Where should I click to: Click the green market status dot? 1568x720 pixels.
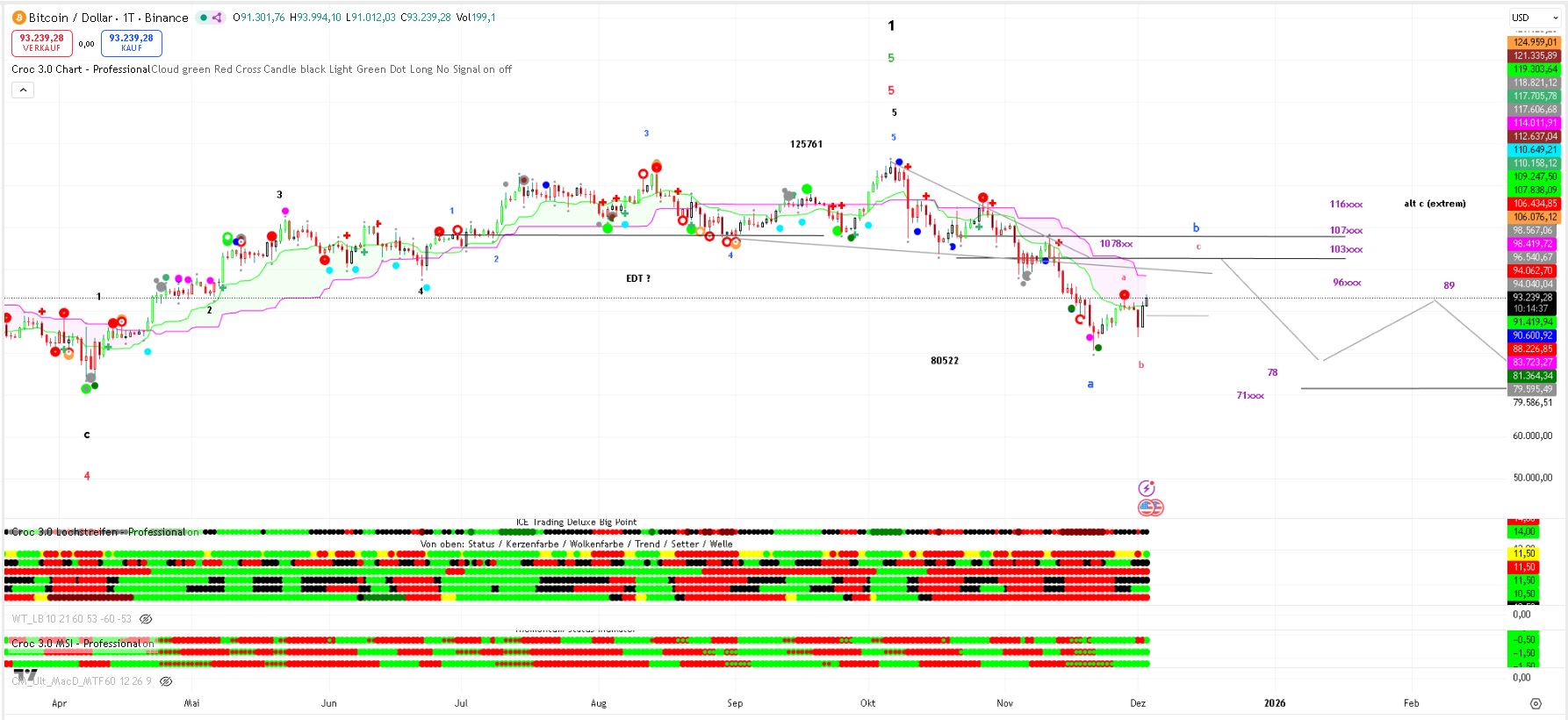pyautogui.click(x=203, y=18)
